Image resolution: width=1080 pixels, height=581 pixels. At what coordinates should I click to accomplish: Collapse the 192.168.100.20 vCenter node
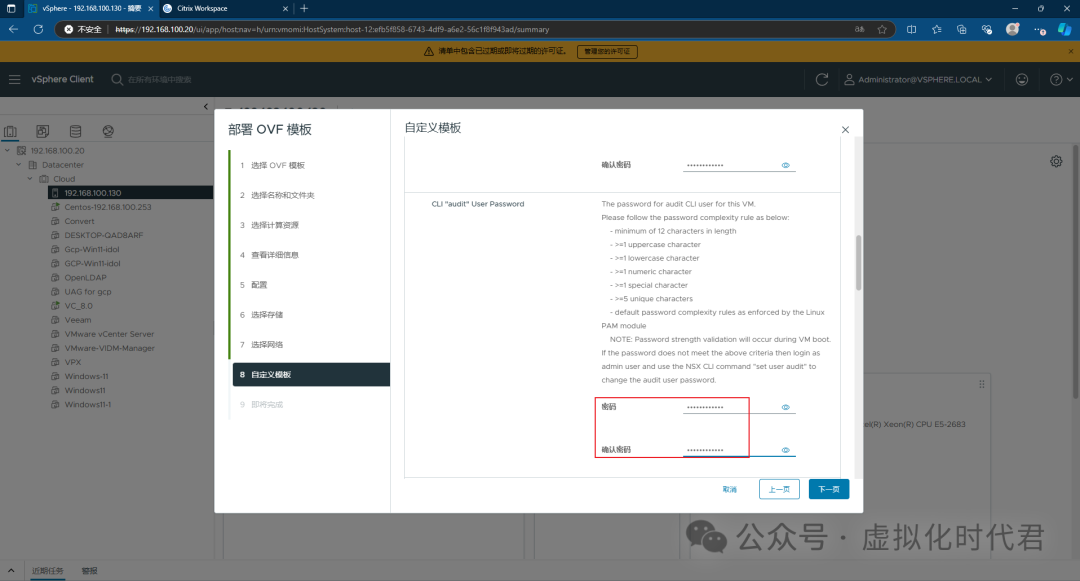pos(7,150)
